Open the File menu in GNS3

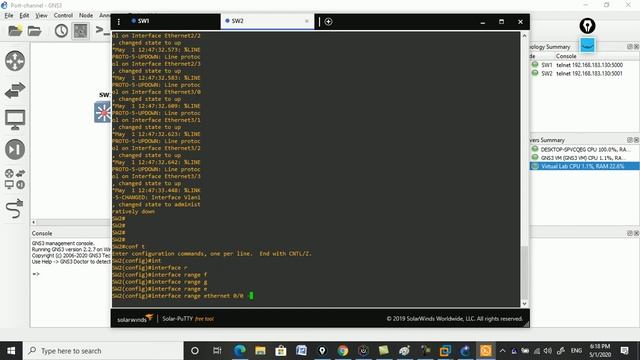(9, 16)
